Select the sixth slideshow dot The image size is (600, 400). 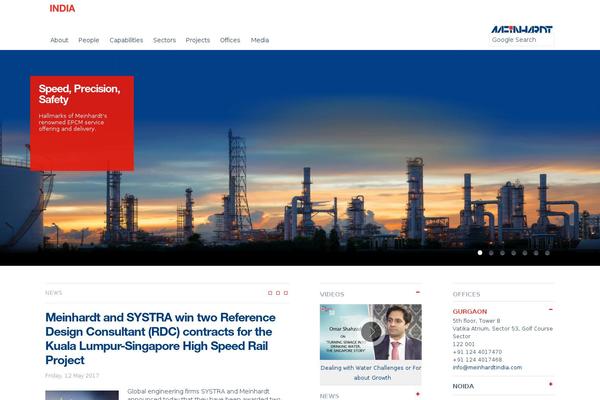point(536,253)
